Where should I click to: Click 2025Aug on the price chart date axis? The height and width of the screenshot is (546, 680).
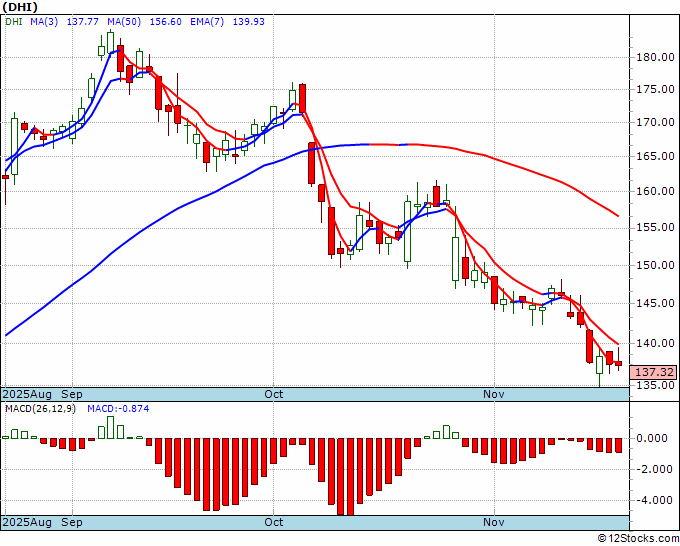(27, 394)
